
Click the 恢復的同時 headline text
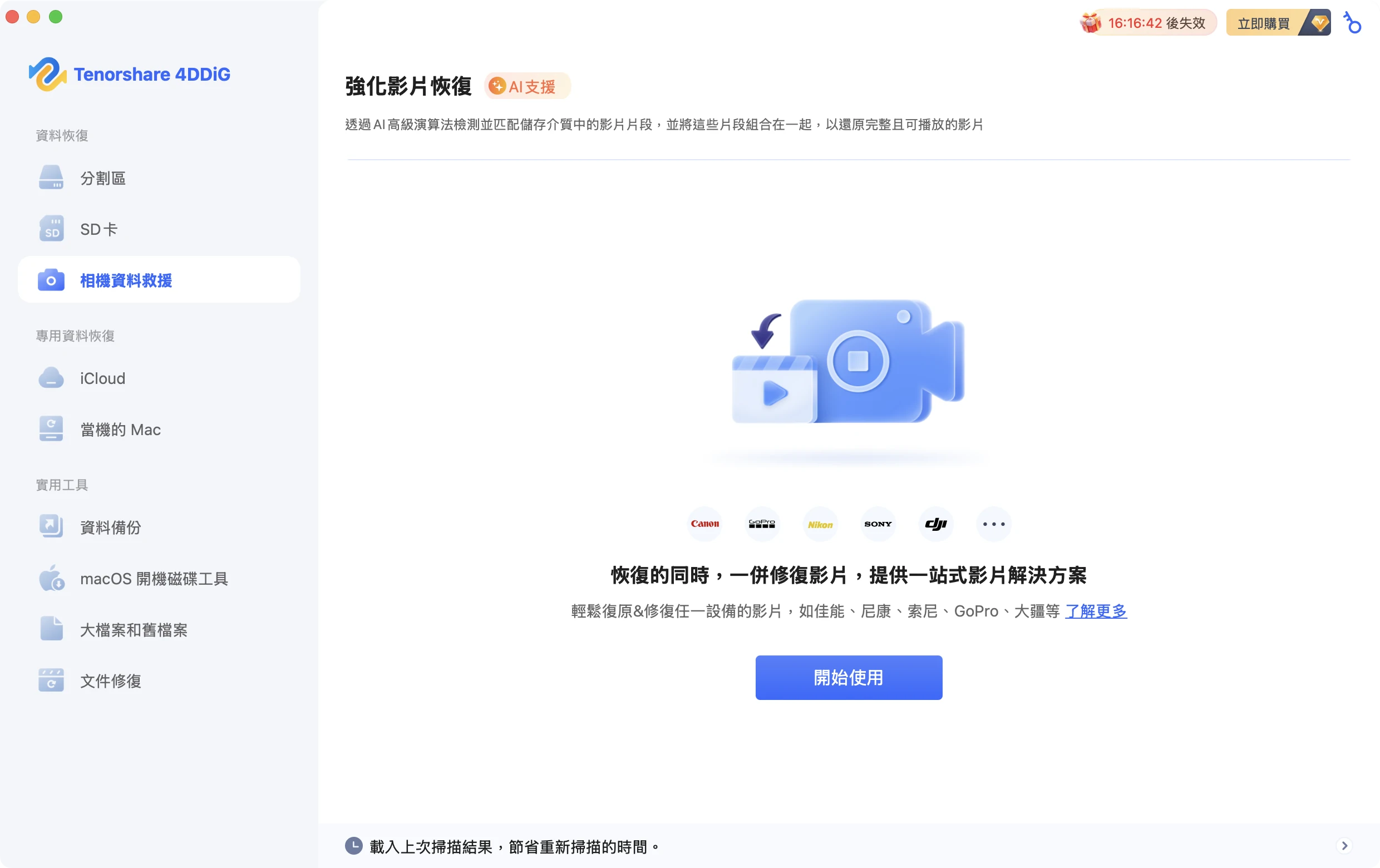coord(849,575)
